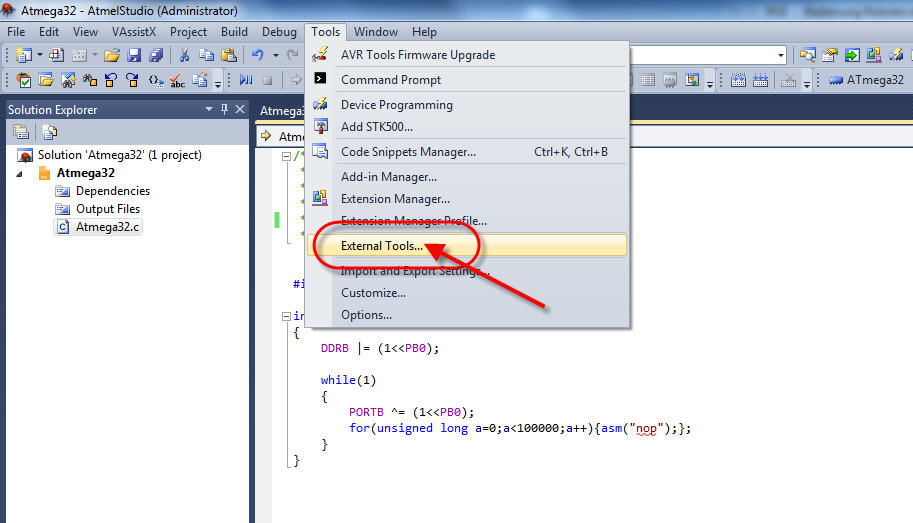Click the New Project toolbar icon
This screenshot has height=523, width=913.
24,55
